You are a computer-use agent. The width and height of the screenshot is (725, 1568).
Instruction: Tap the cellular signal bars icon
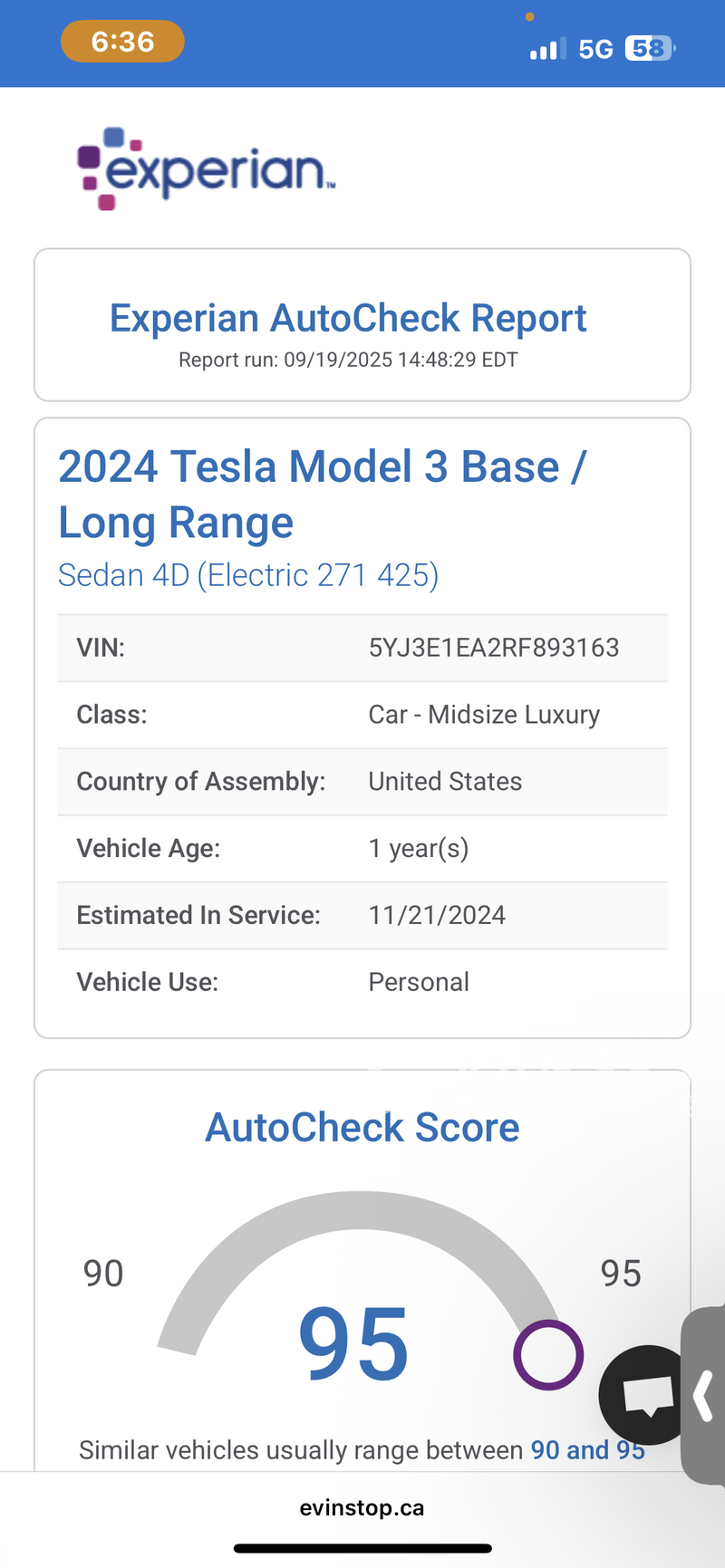547,48
